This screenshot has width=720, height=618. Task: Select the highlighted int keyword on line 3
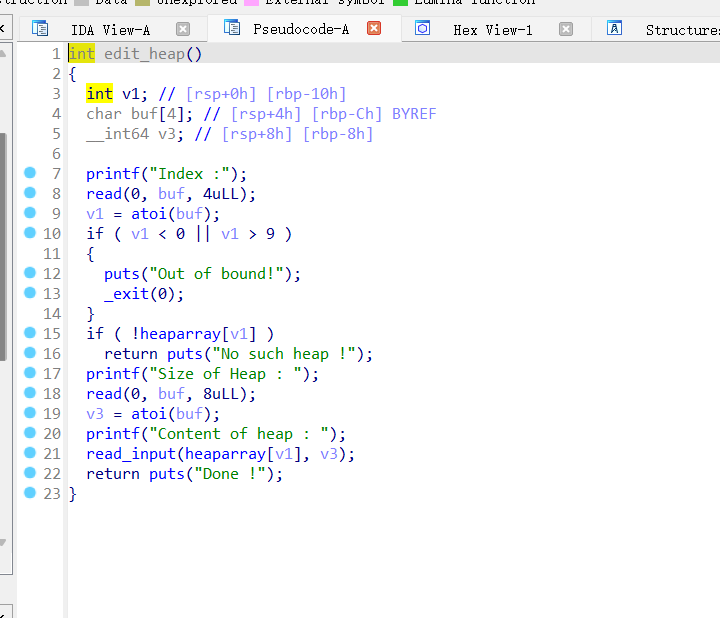click(99, 94)
